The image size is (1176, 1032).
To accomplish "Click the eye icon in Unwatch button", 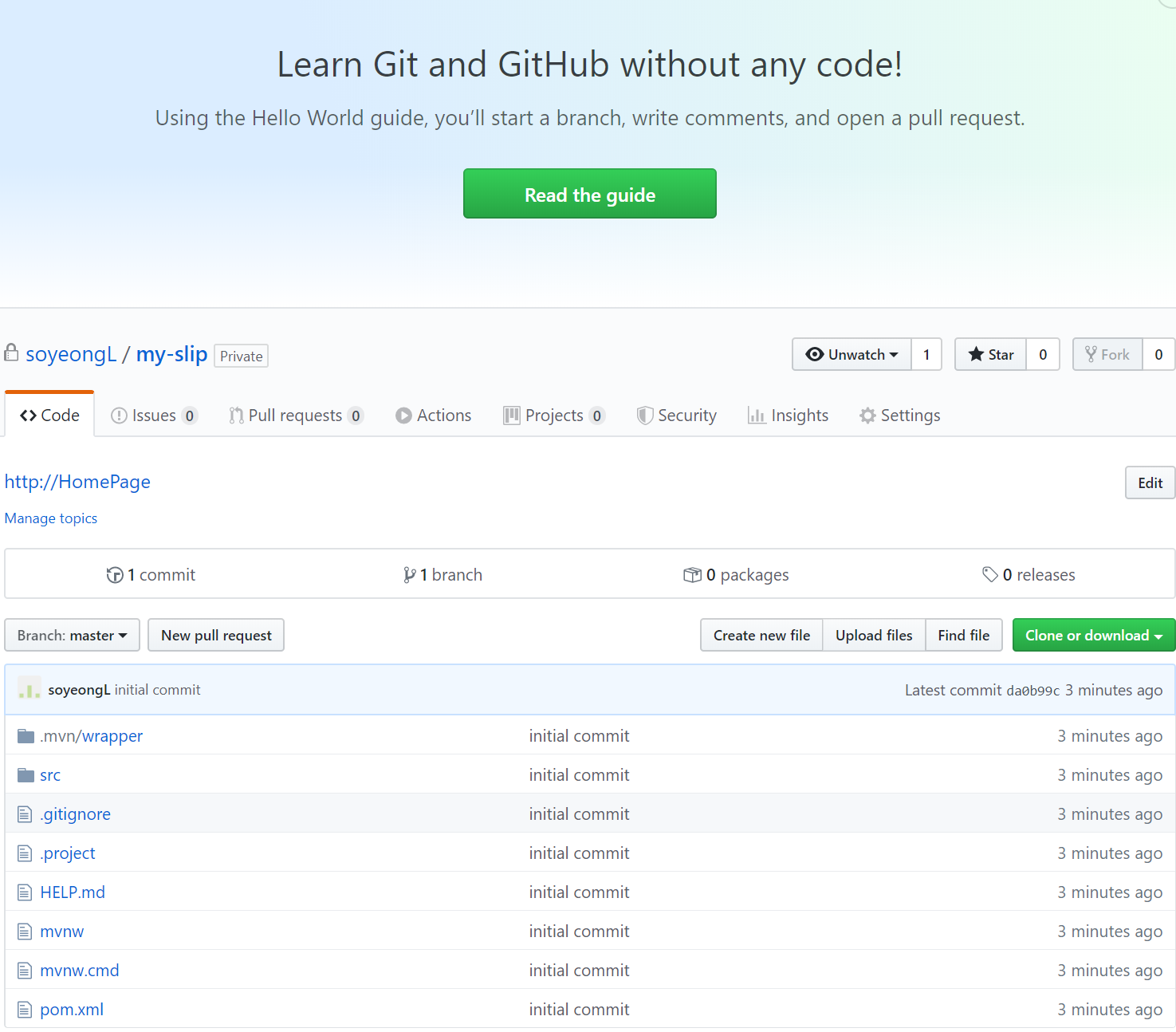I will [x=815, y=354].
